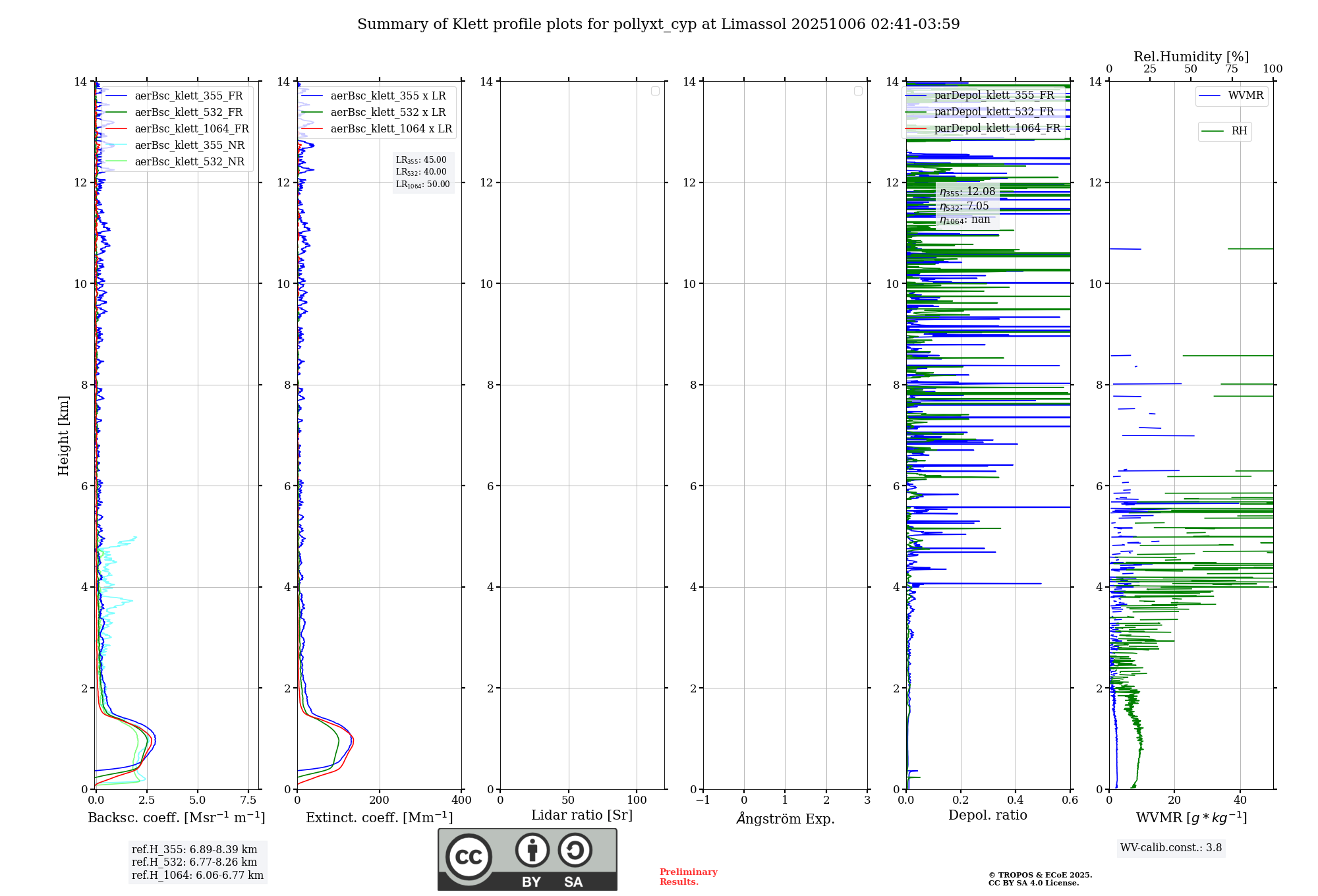The width and height of the screenshot is (1318, 896).
Task: Click the WVMR legend entry
Action: click(x=1245, y=96)
